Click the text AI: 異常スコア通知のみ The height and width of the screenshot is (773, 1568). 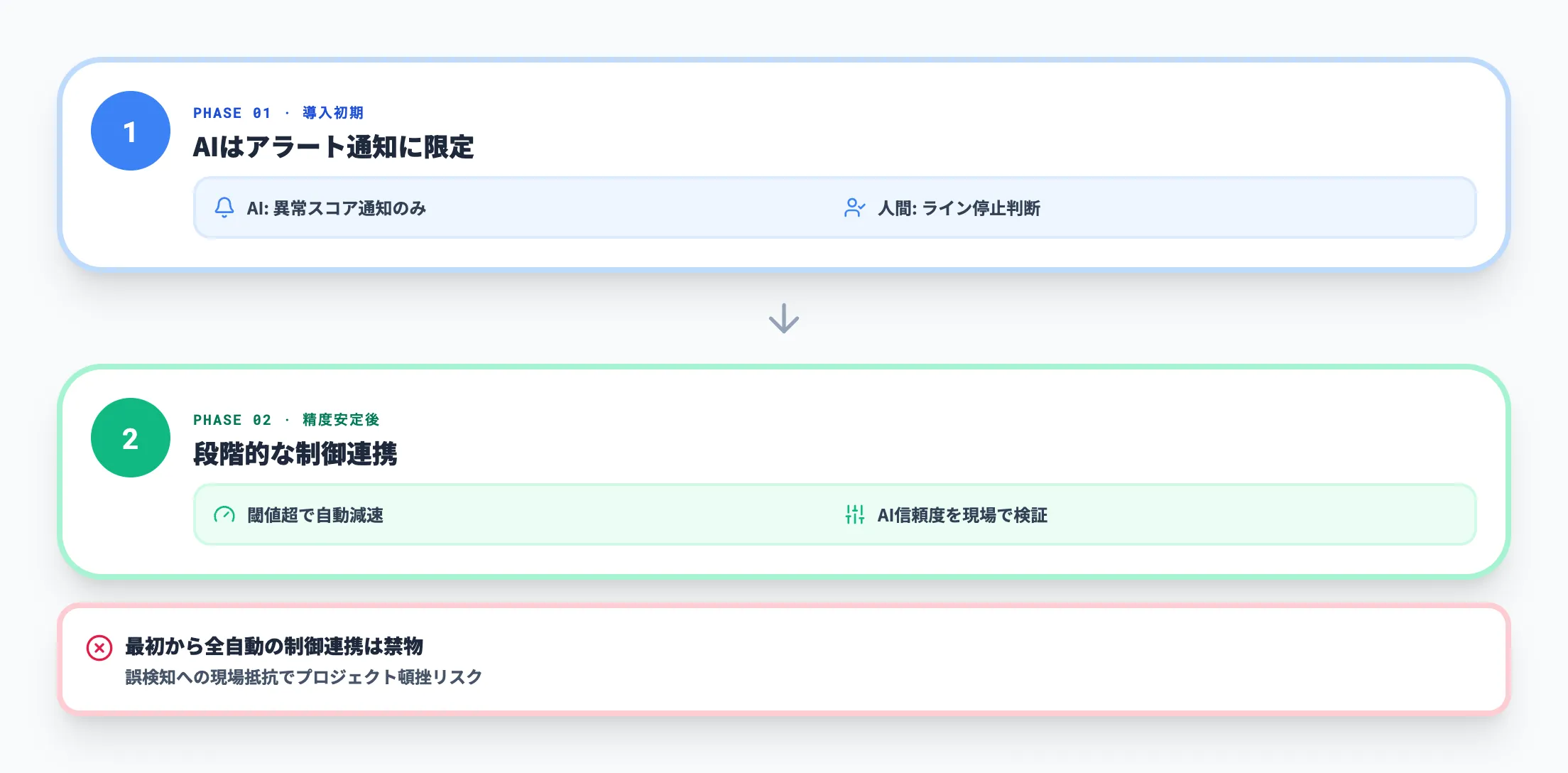(337, 208)
